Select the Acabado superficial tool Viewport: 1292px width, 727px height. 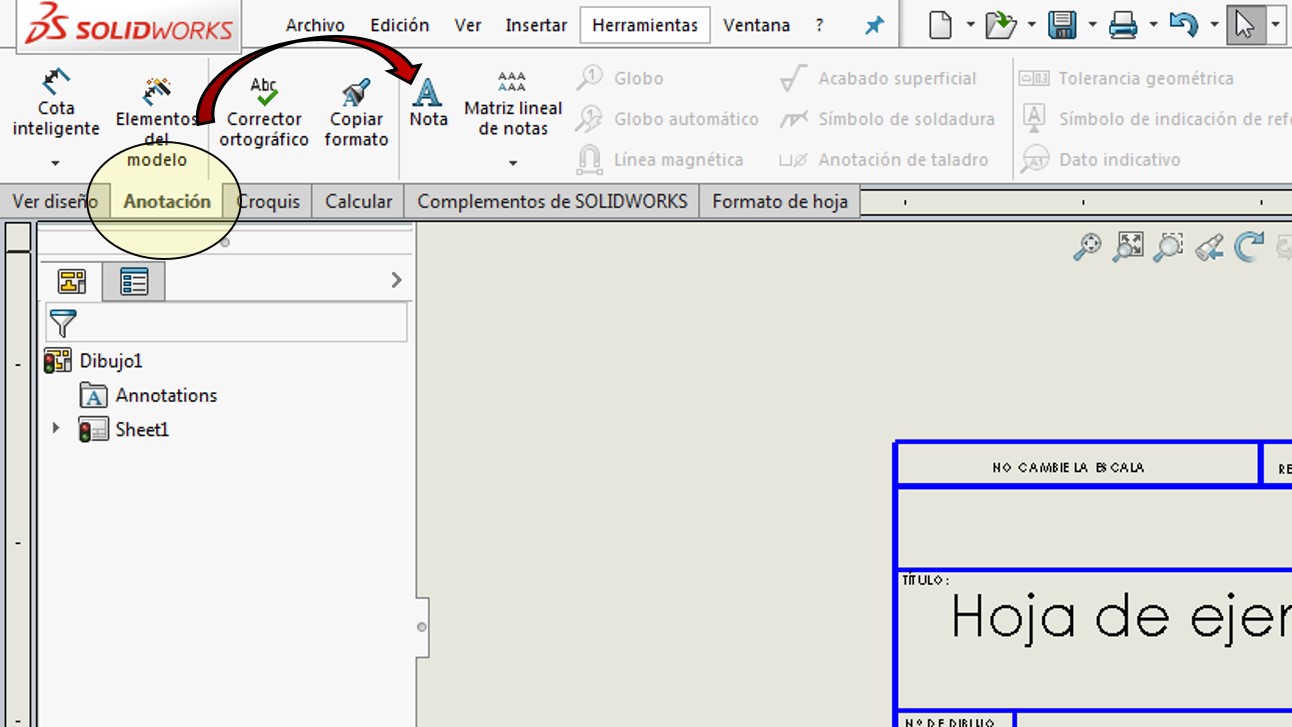click(878, 78)
